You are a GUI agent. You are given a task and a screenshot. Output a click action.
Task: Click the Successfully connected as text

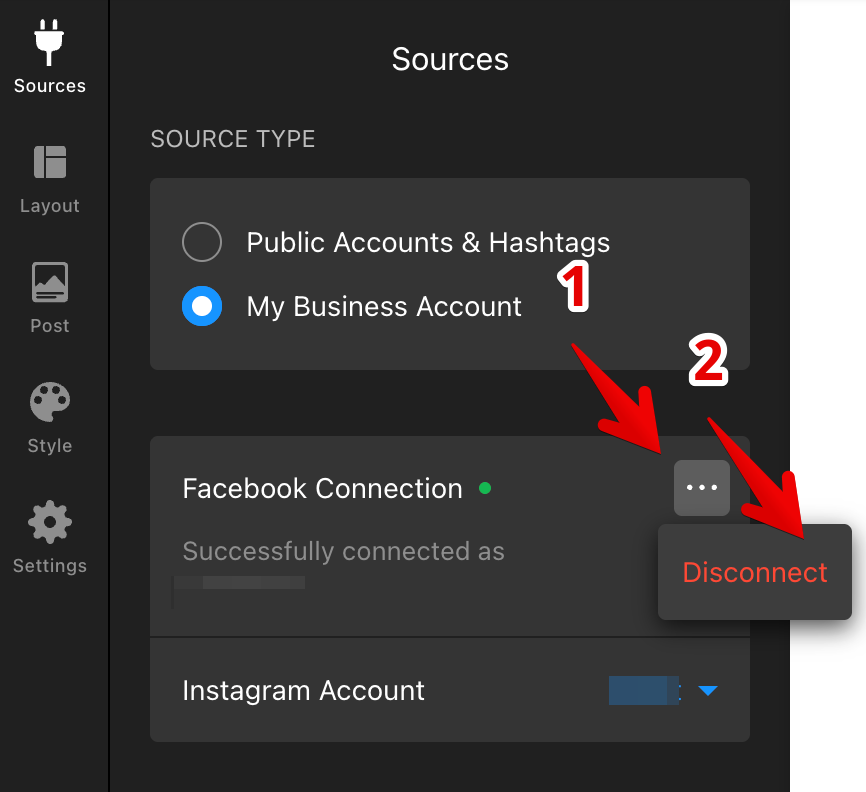[x=344, y=551]
